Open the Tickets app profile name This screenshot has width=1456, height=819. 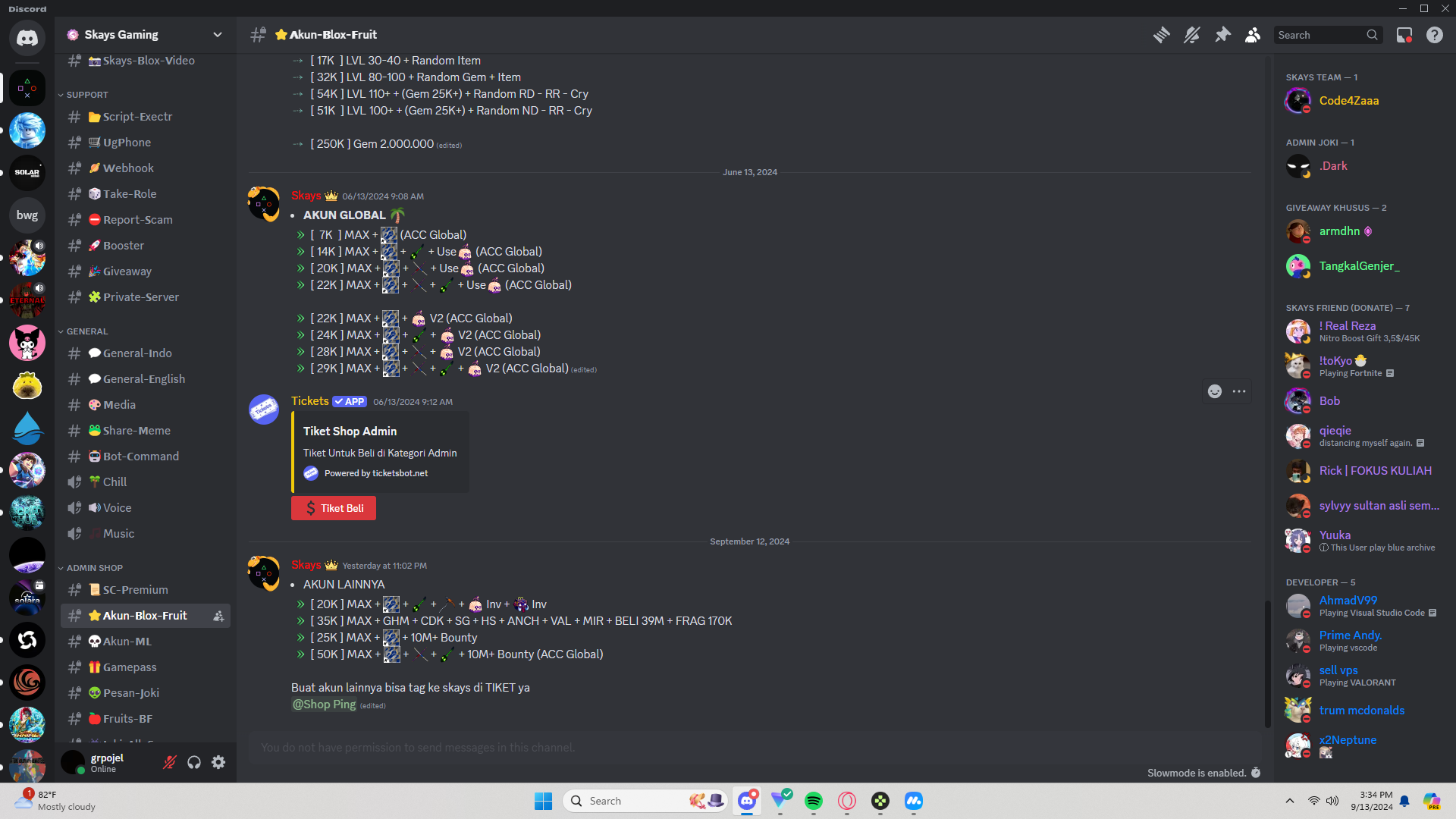[x=310, y=401]
